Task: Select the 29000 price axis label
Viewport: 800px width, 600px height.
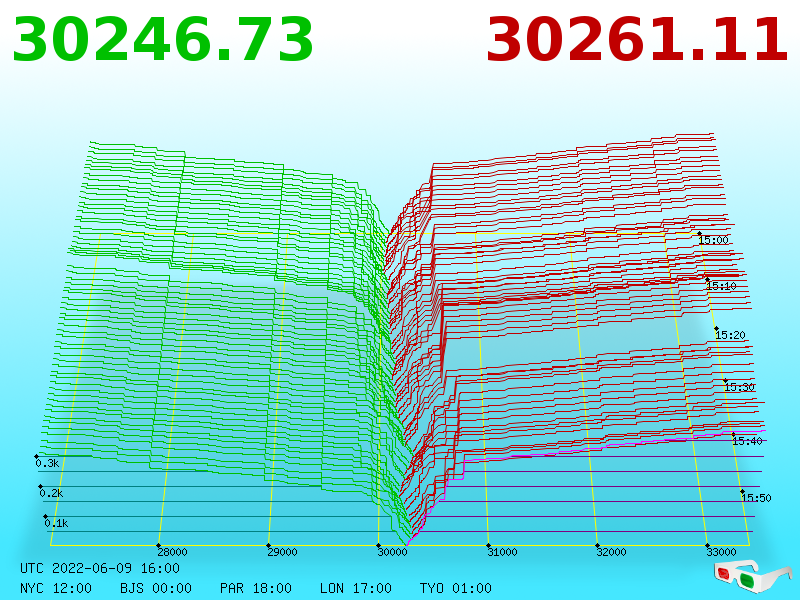Action: click(x=282, y=552)
